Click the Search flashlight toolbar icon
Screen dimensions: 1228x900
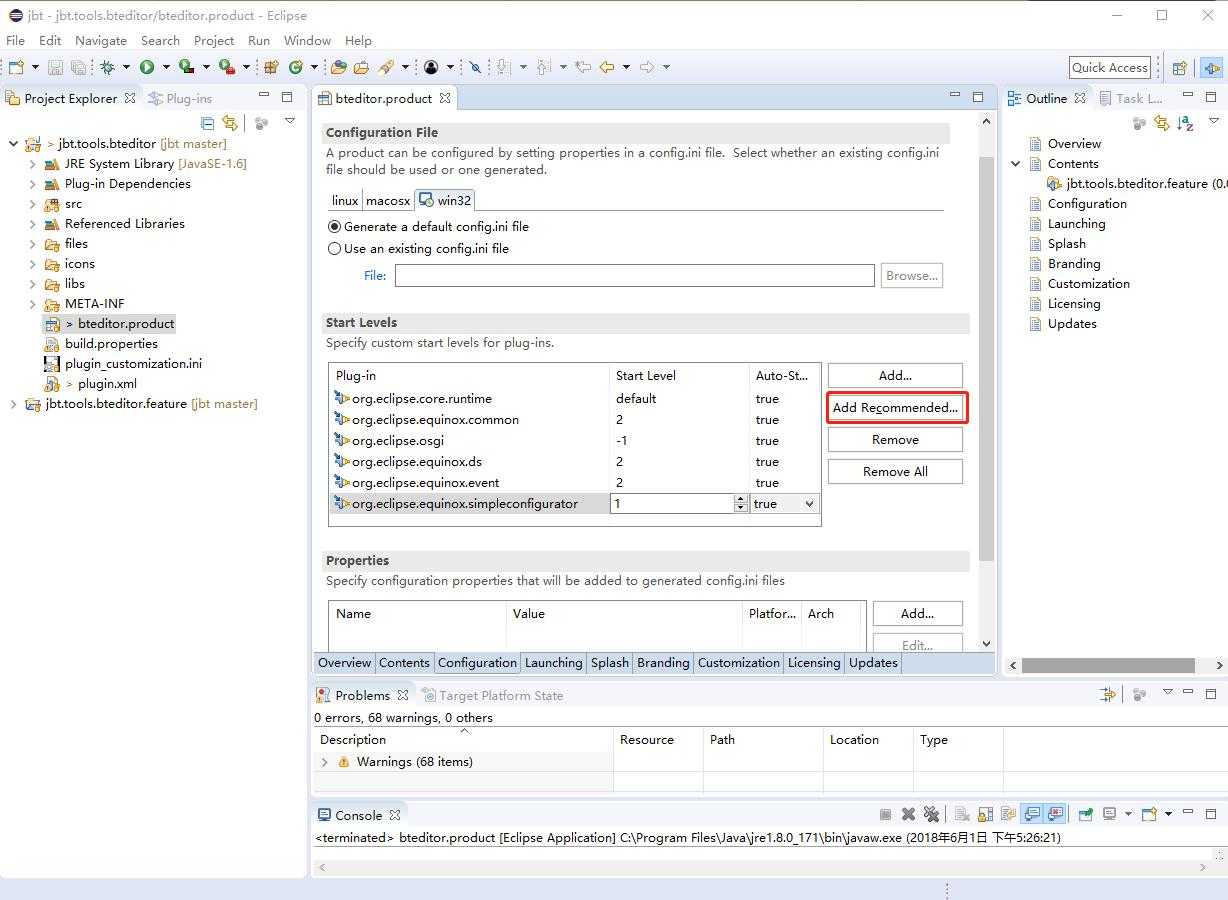(385, 67)
